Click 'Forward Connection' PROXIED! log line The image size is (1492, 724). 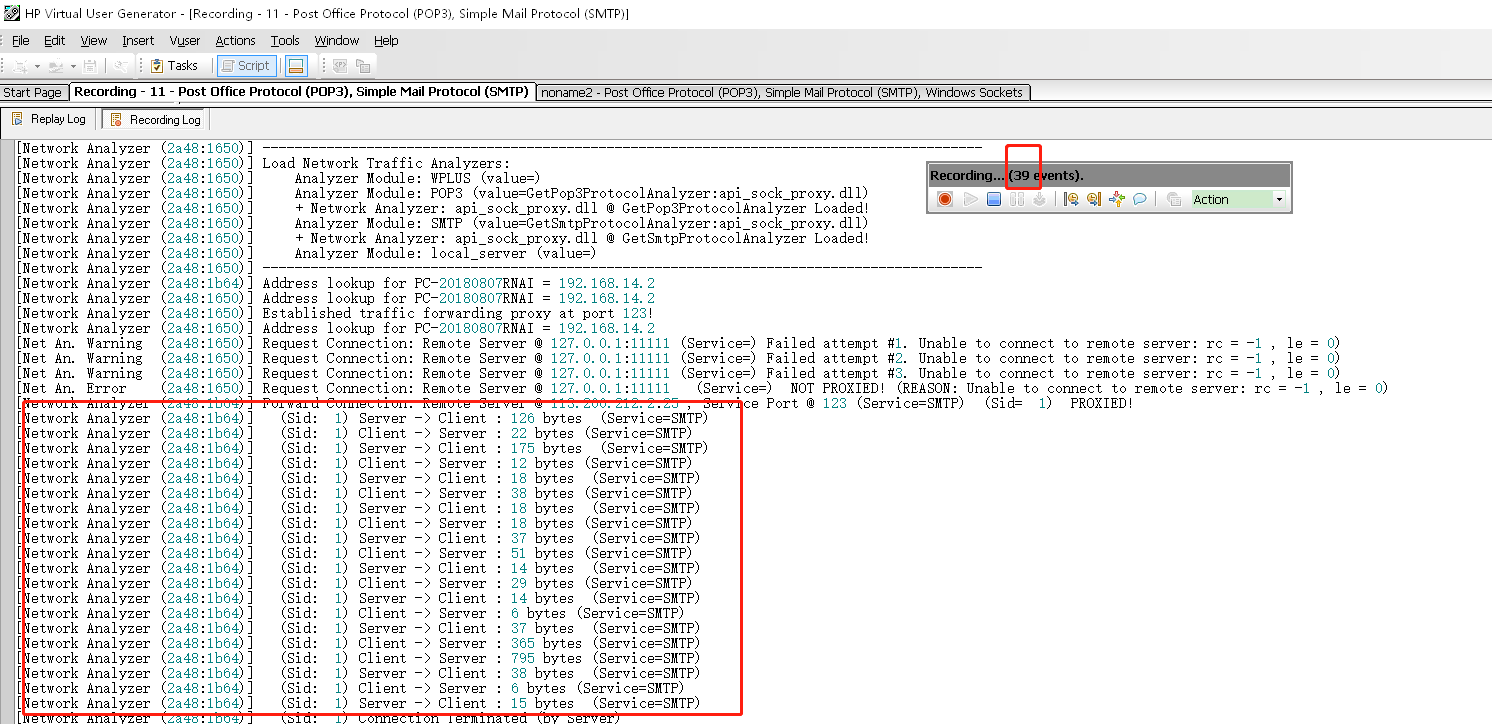[x=577, y=403]
